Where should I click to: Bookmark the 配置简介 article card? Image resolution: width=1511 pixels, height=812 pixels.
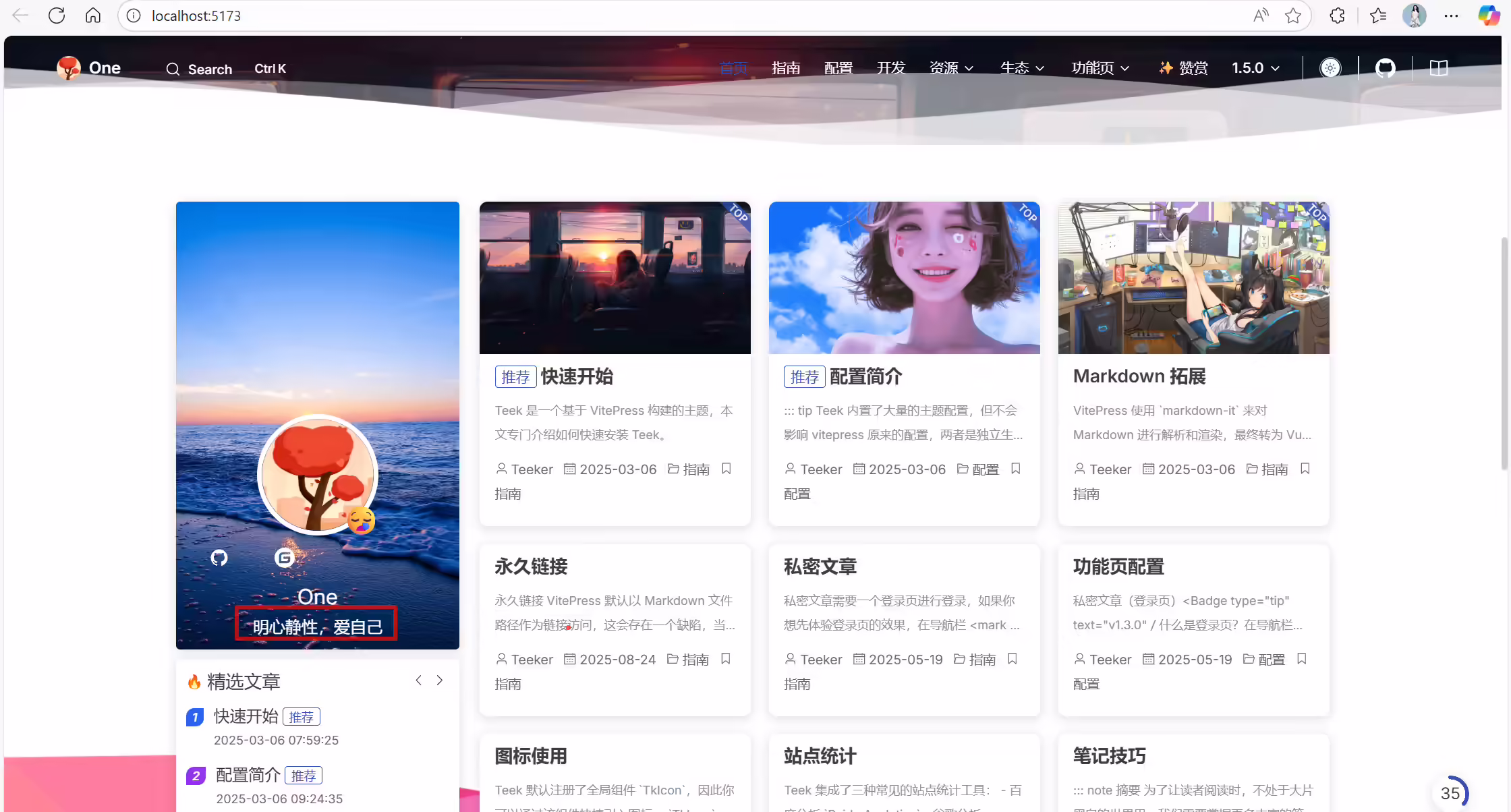click(x=1016, y=469)
